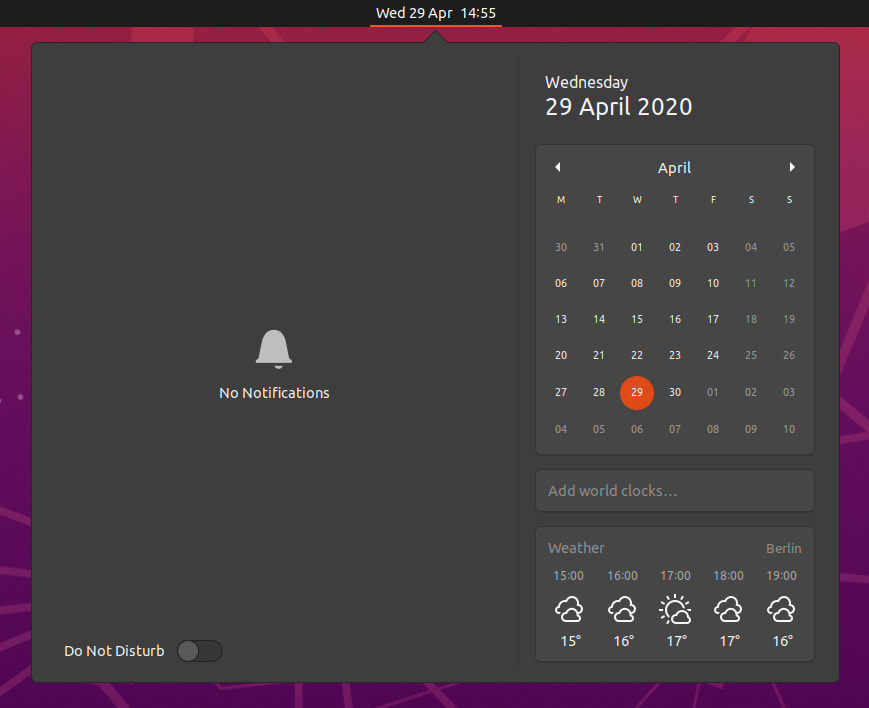The height and width of the screenshot is (708, 869).
Task: Go to the previous month with the left arrow
Action: click(x=558, y=167)
